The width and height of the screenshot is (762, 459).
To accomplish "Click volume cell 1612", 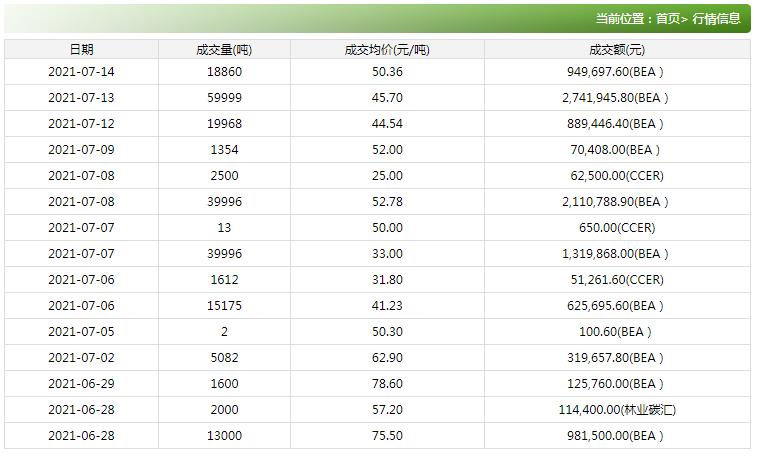I will pyautogui.click(x=224, y=280).
